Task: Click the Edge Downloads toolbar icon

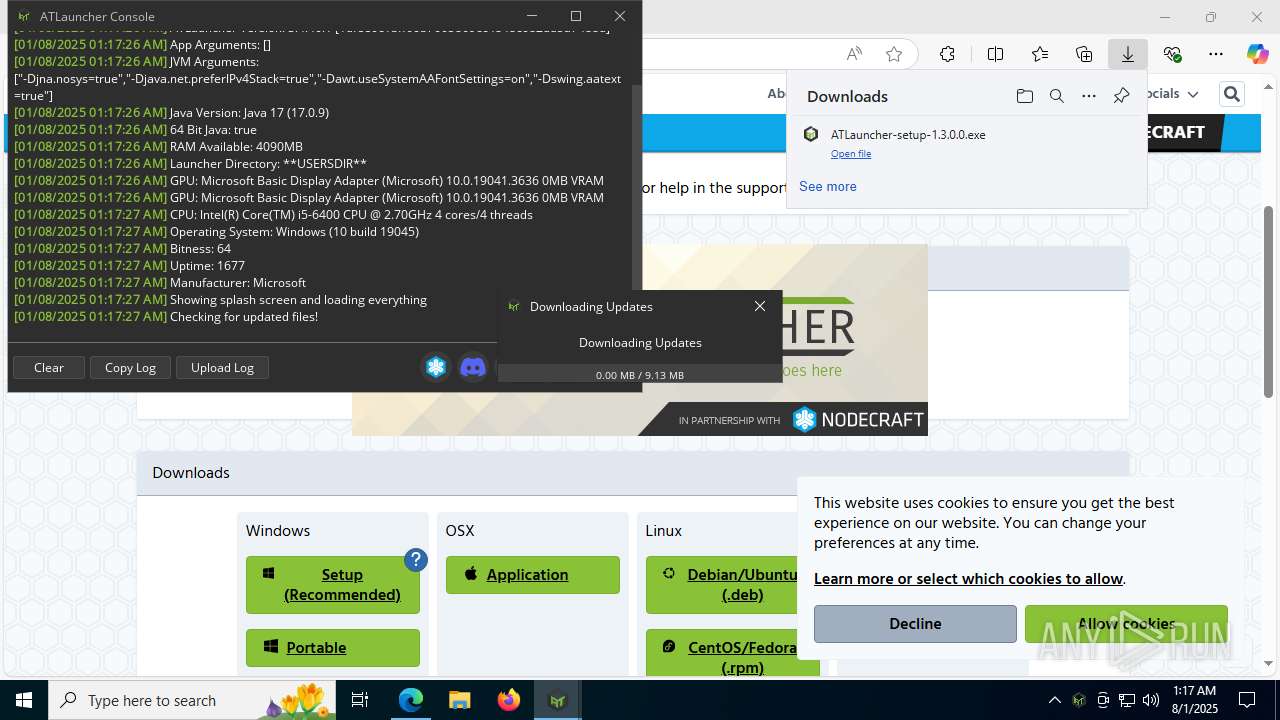Action: 1128,54
